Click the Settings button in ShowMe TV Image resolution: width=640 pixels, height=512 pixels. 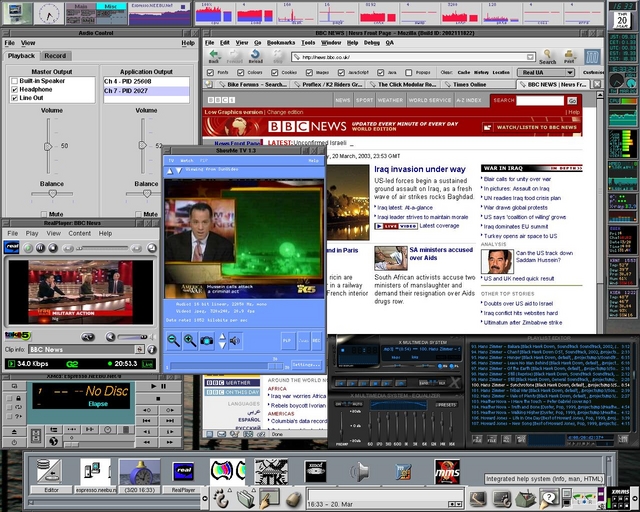tap(306, 364)
